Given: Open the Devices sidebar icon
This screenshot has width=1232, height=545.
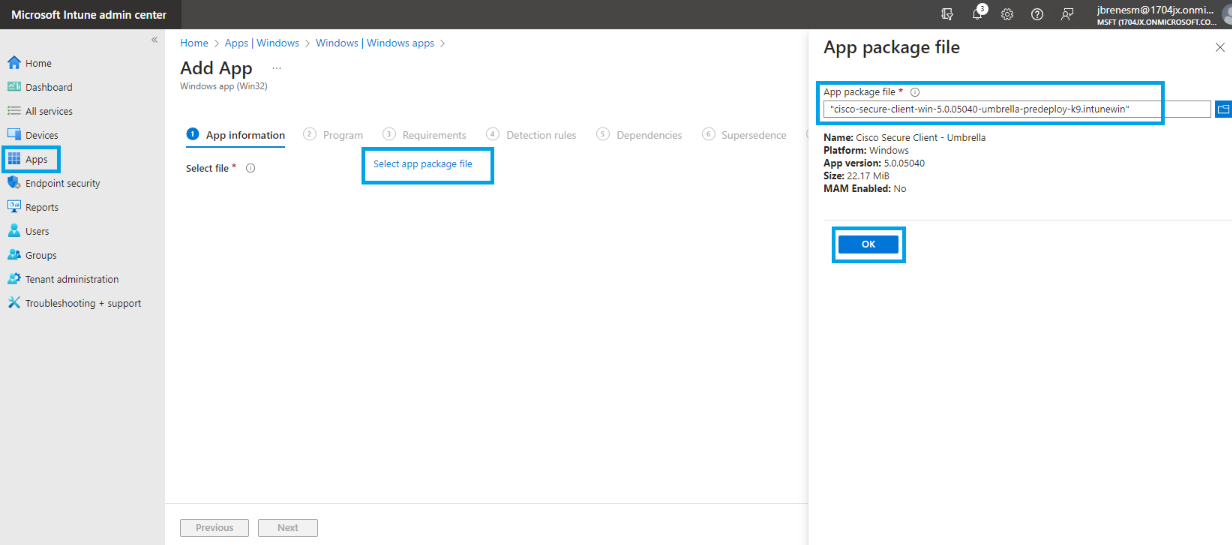Looking at the screenshot, I should pyautogui.click(x=14, y=135).
